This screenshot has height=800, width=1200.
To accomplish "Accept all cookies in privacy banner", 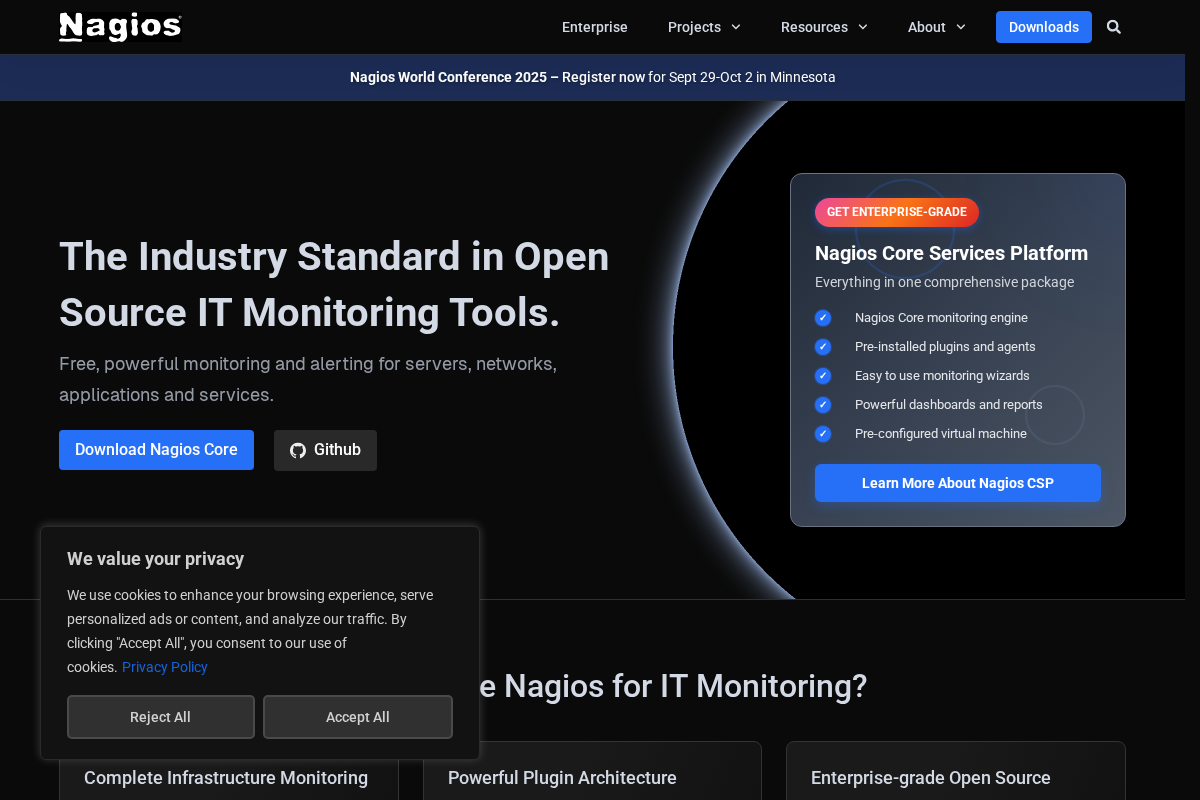I will tap(357, 717).
